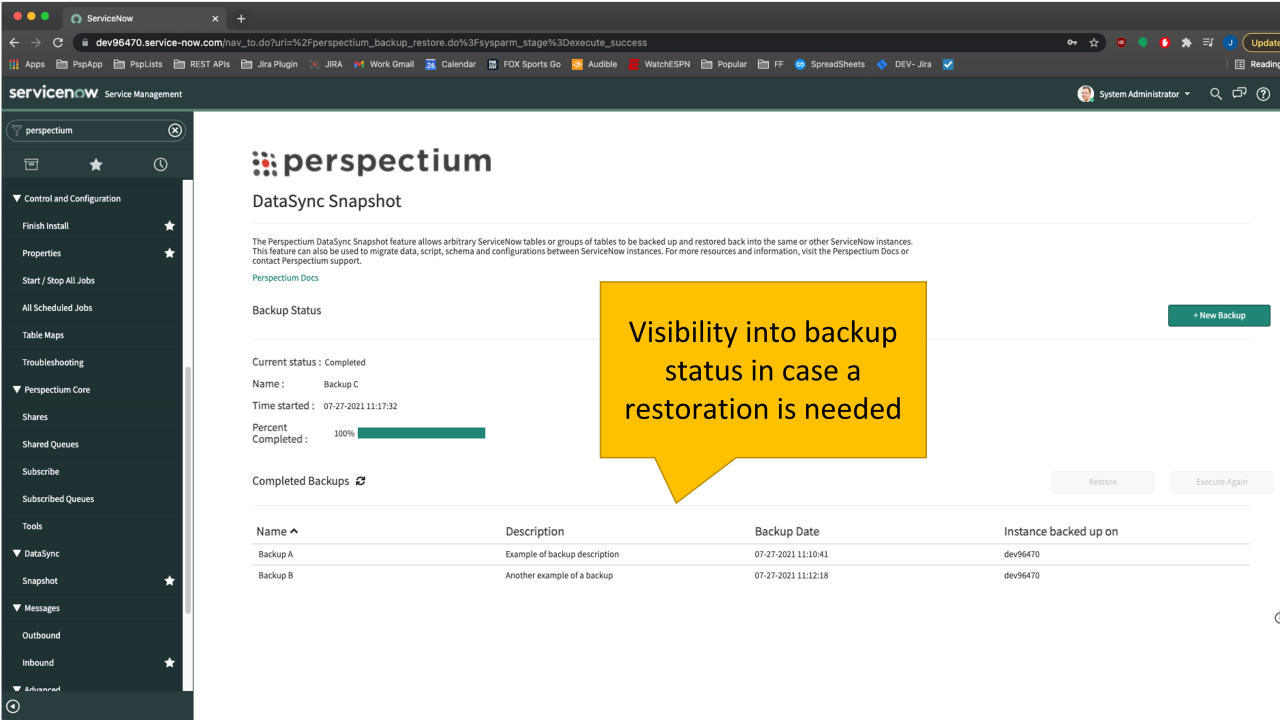Image resolution: width=1280 pixels, height=720 pixels.
Task: Open the SpreadSheets bookmark
Action: point(830,64)
